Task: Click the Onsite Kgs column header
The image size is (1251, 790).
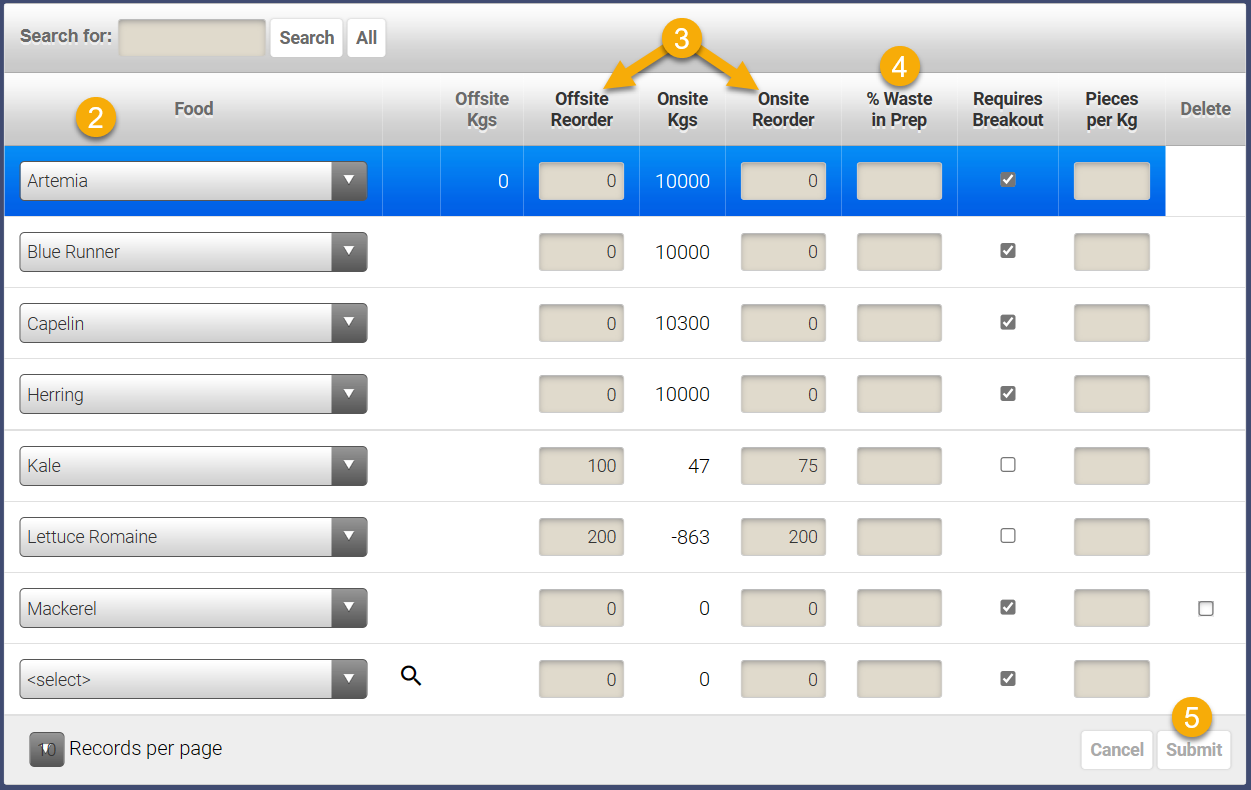Action: (x=682, y=109)
